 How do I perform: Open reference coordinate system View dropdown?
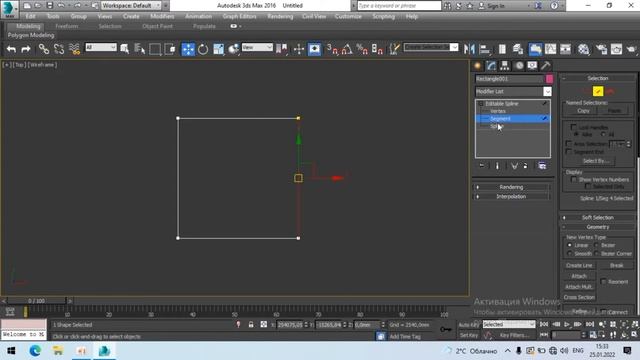tap(257, 47)
